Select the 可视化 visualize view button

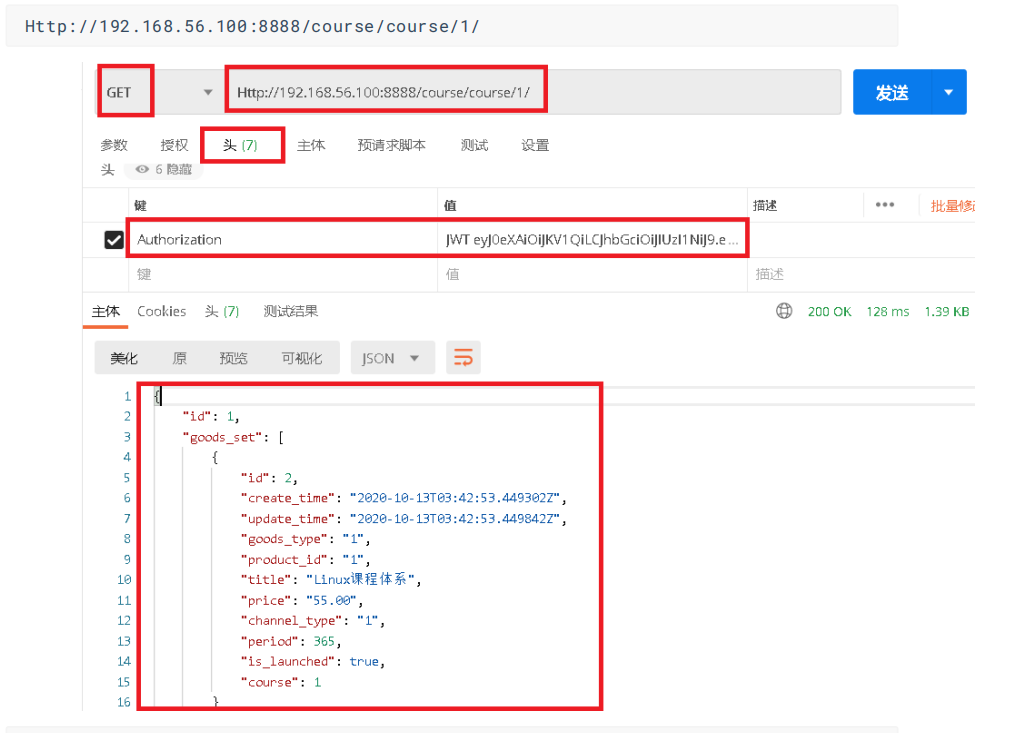[x=302, y=358]
